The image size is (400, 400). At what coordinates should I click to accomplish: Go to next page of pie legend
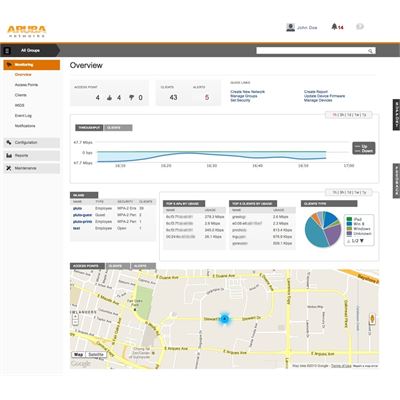[362, 241]
